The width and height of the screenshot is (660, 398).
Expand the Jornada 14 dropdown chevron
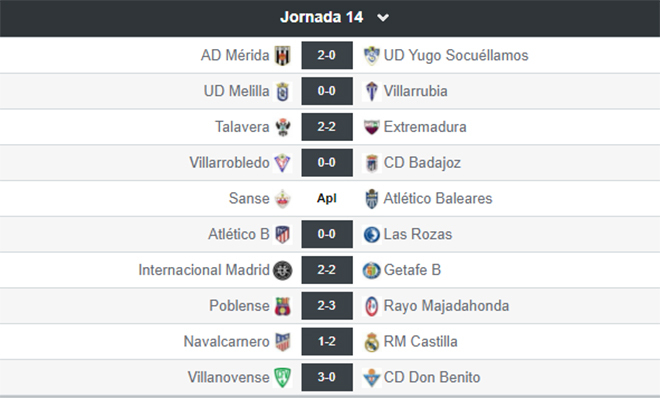click(383, 18)
